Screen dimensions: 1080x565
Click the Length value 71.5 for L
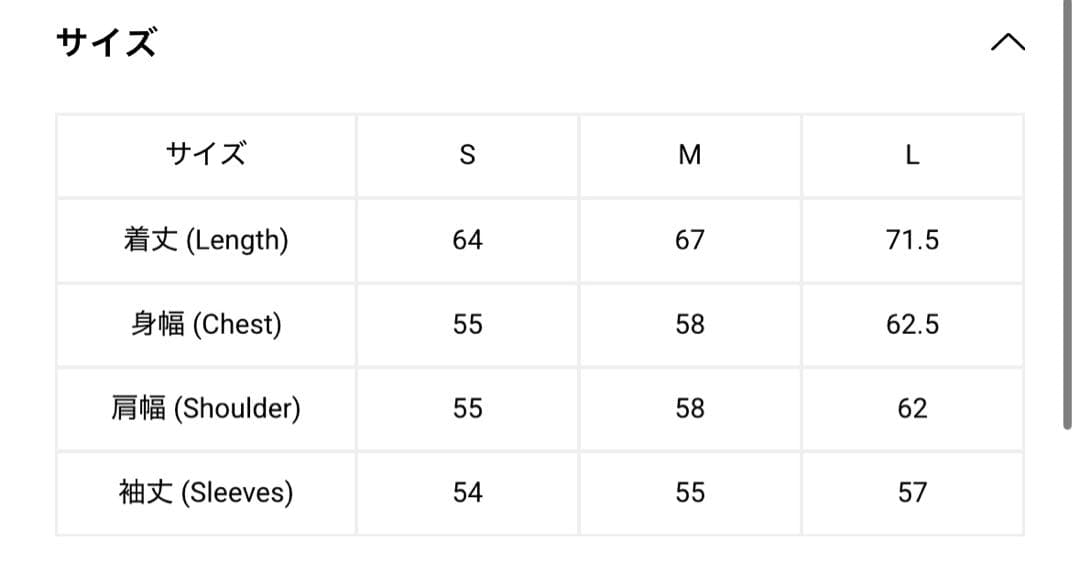click(x=911, y=240)
